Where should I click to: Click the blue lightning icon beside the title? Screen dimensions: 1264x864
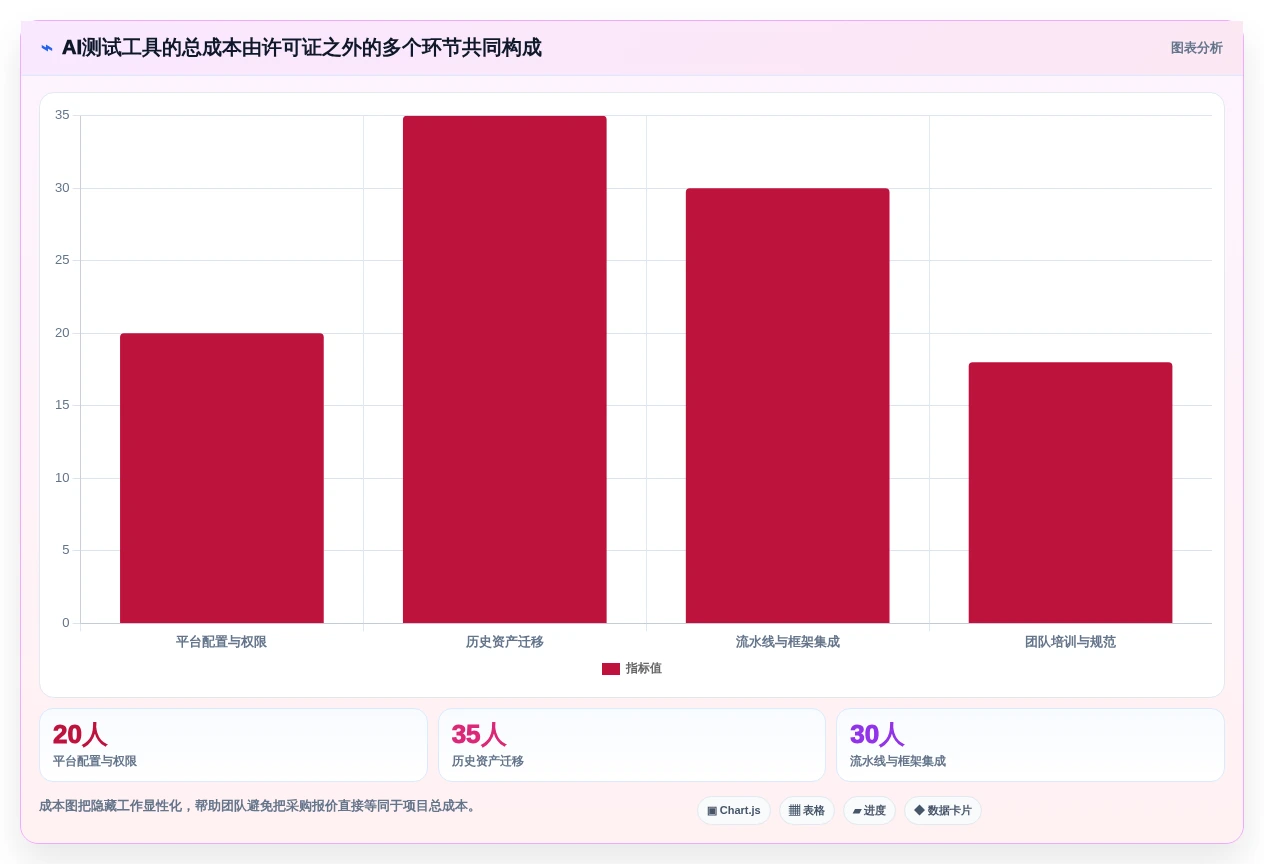(47, 48)
